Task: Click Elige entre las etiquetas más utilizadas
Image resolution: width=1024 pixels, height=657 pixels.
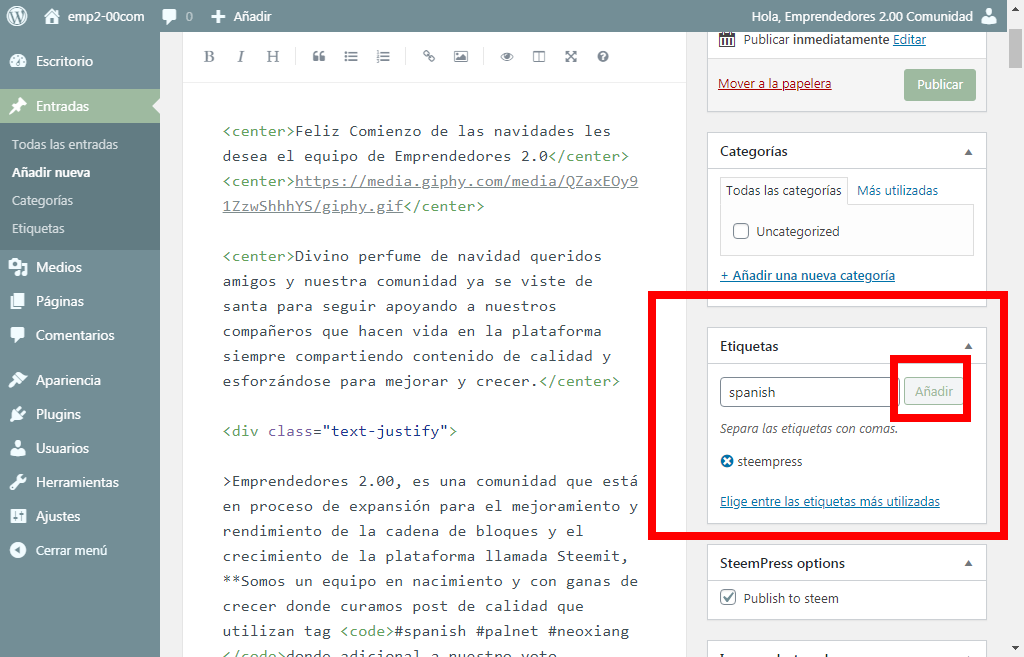Action: pos(829,502)
